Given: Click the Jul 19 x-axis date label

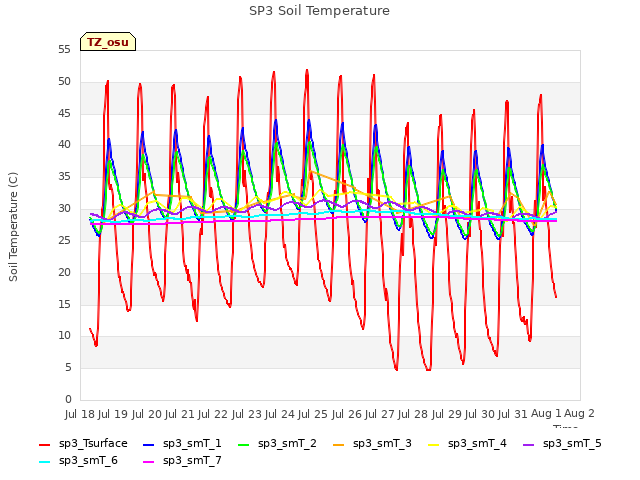Looking at the screenshot, I should point(113,414).
